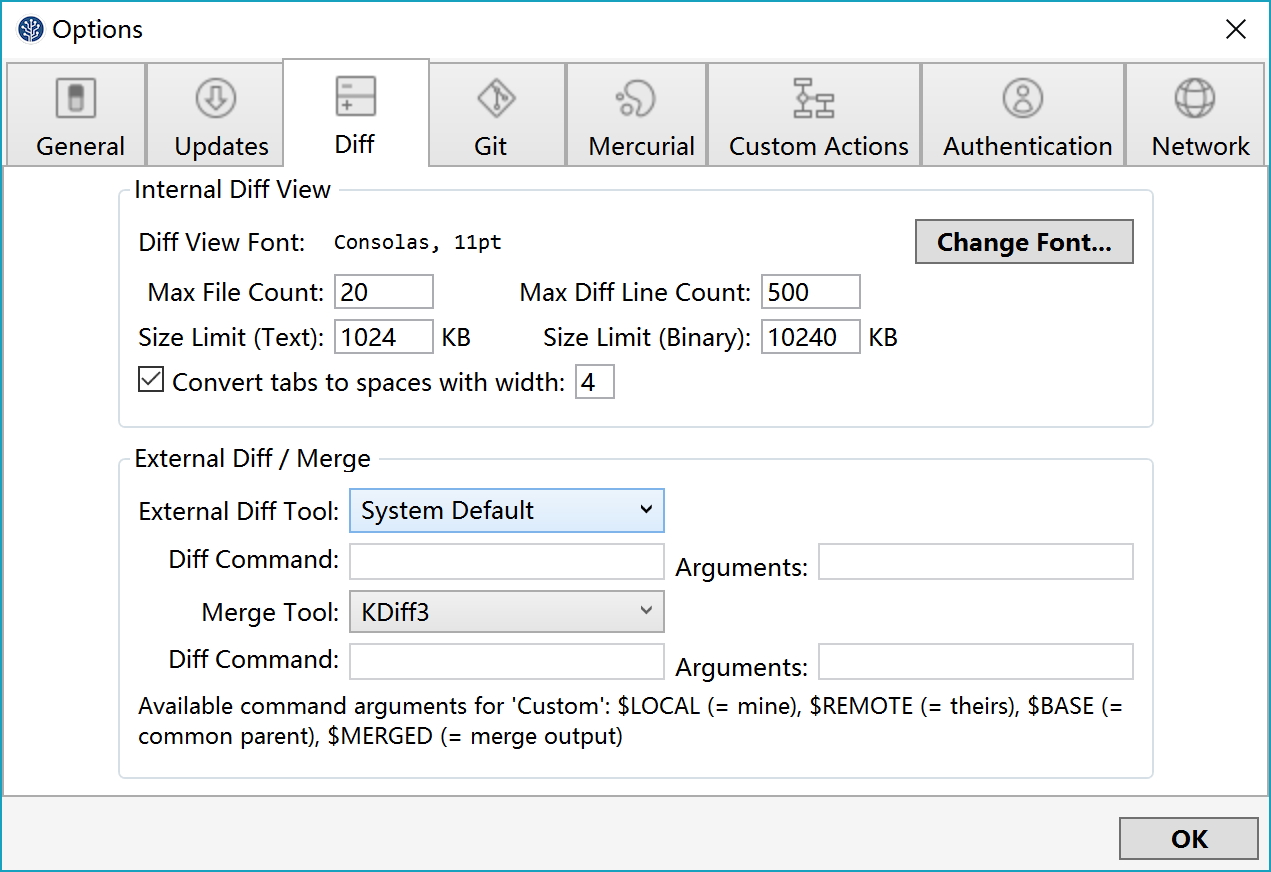Confirm settings with the OK button

1188,839
